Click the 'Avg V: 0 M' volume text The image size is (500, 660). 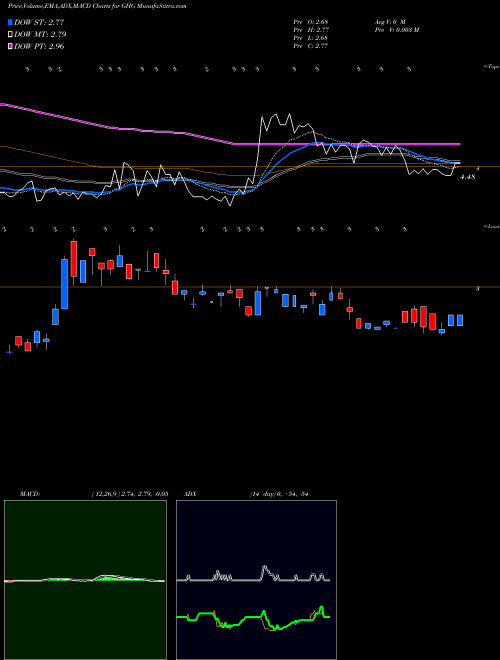pos(389,22)
